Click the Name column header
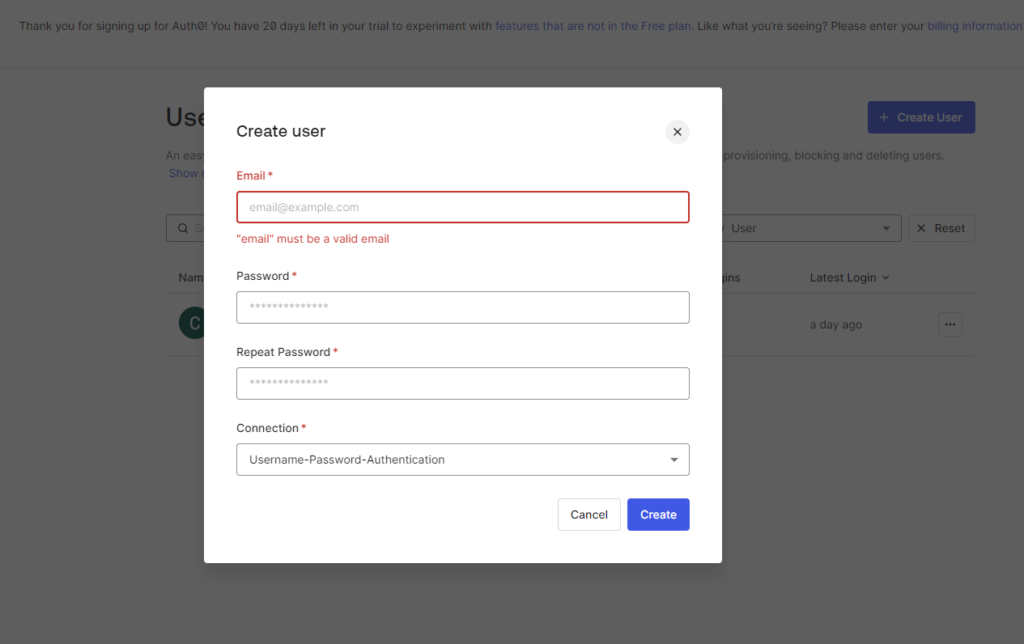This screenshot has width=1024, height=644. pyautogui.click(x=190, y=278)
